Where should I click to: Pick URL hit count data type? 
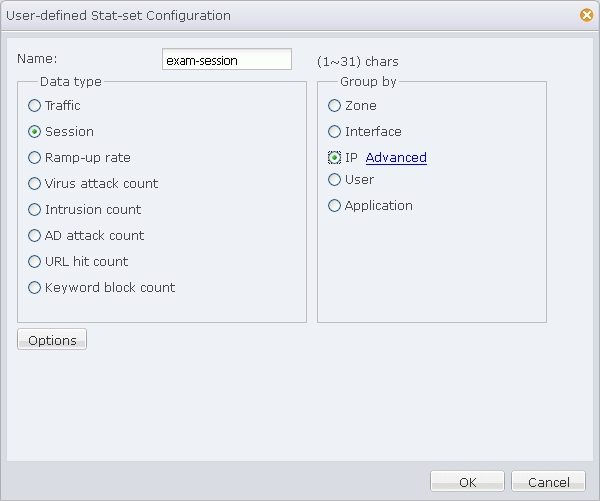pos(35,261)
